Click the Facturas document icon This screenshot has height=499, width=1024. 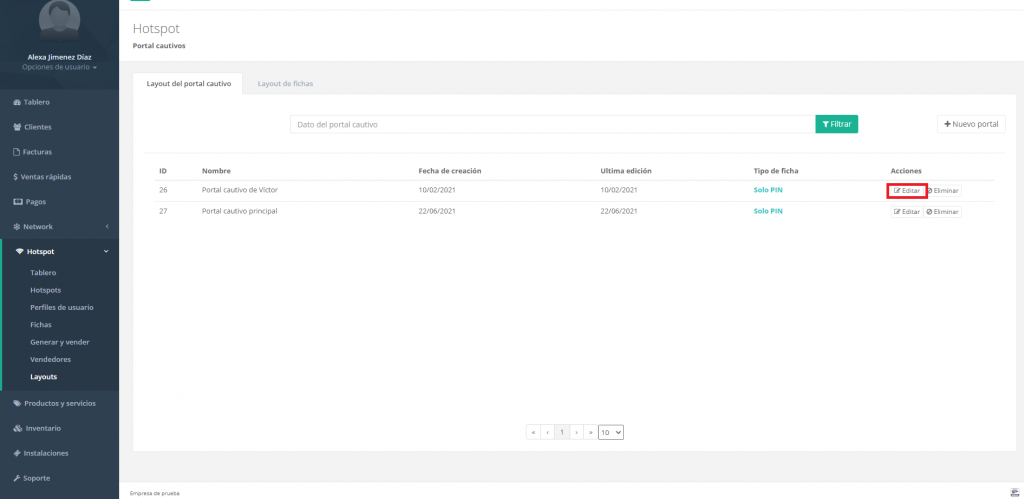coord(17,152)
